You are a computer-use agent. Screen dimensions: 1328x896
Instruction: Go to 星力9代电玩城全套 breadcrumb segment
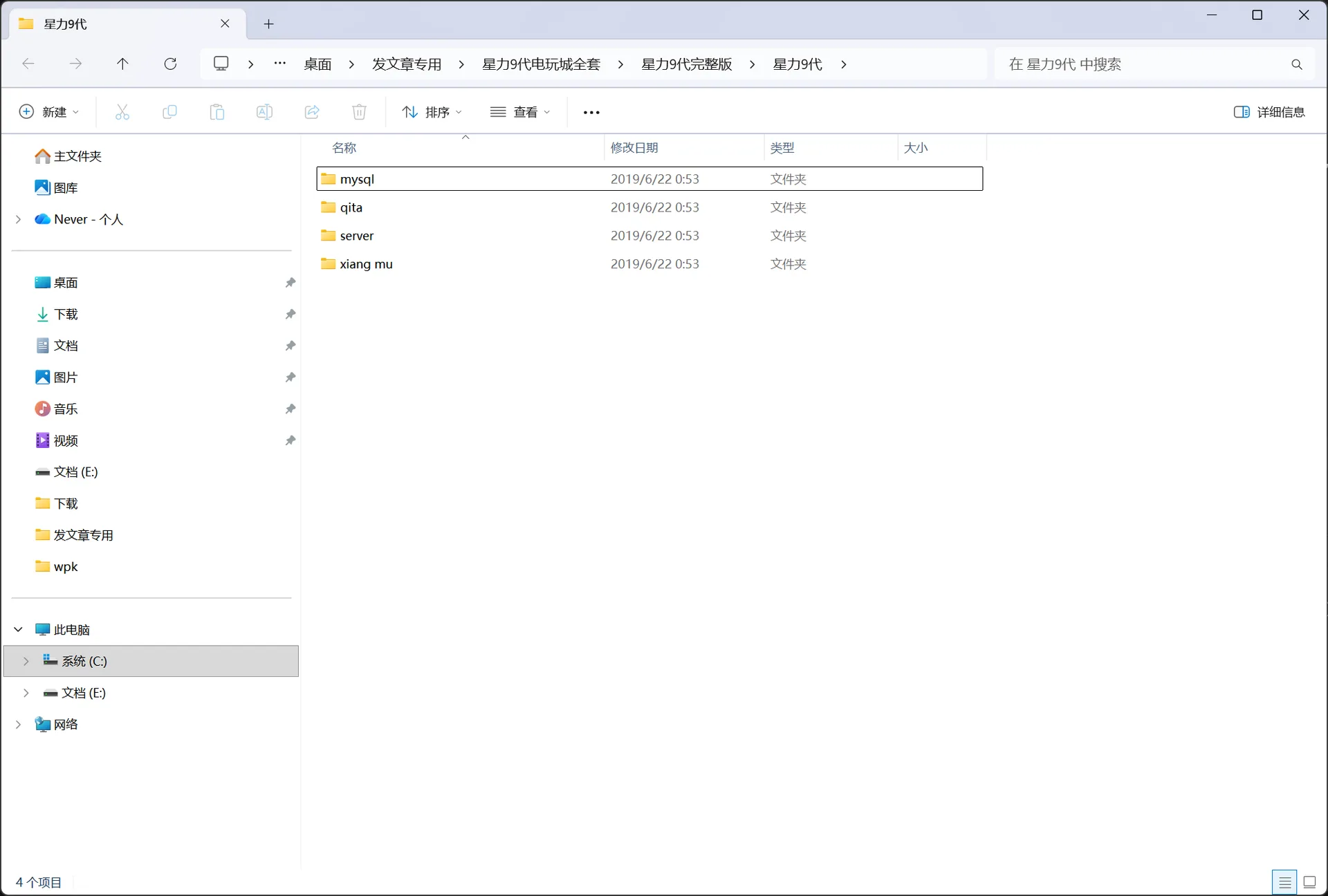[541, 64]
